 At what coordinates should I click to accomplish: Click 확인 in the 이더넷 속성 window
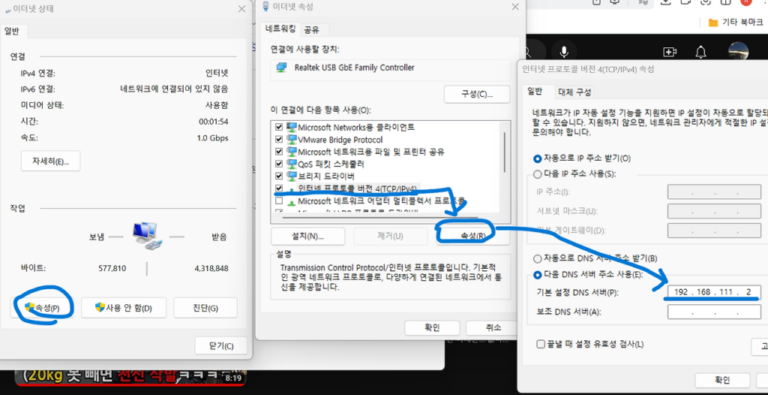click(x=432, y=328)
